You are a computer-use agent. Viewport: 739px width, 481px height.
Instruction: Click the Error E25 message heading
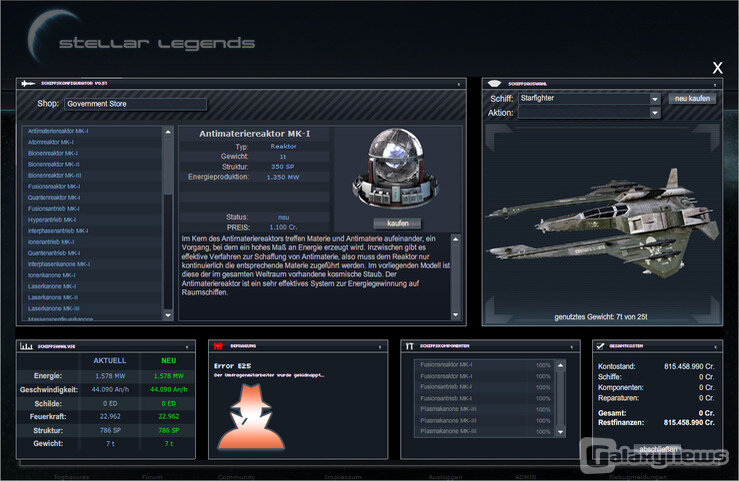[232, 366]
